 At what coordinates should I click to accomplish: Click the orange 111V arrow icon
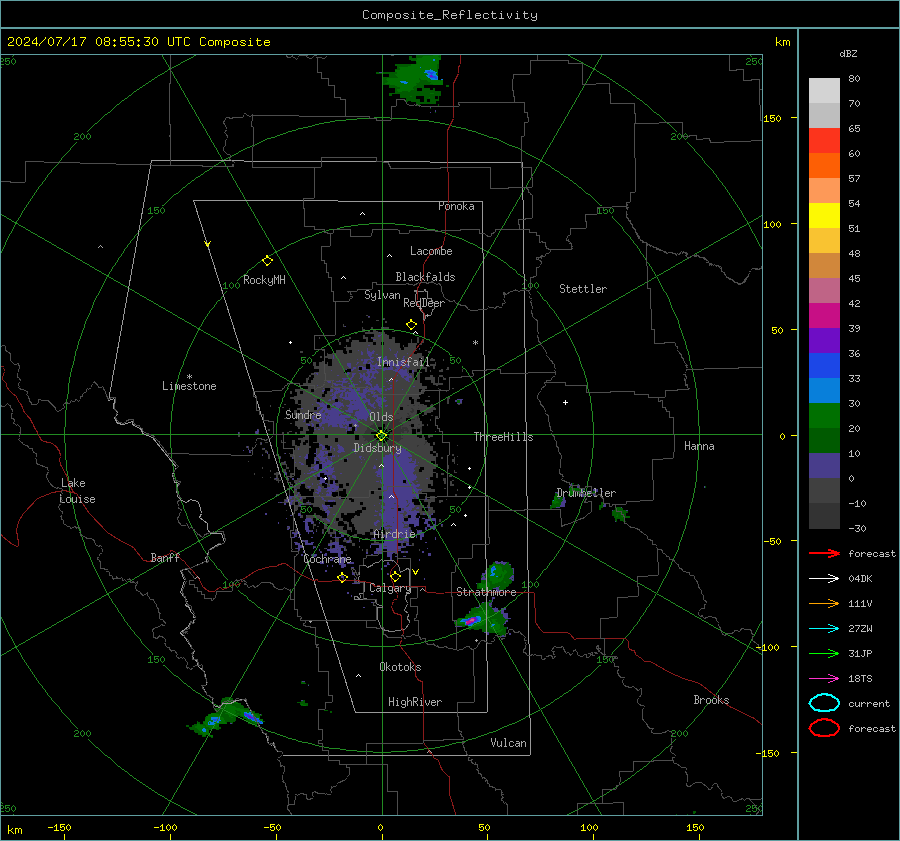click(x=824, y=603)
